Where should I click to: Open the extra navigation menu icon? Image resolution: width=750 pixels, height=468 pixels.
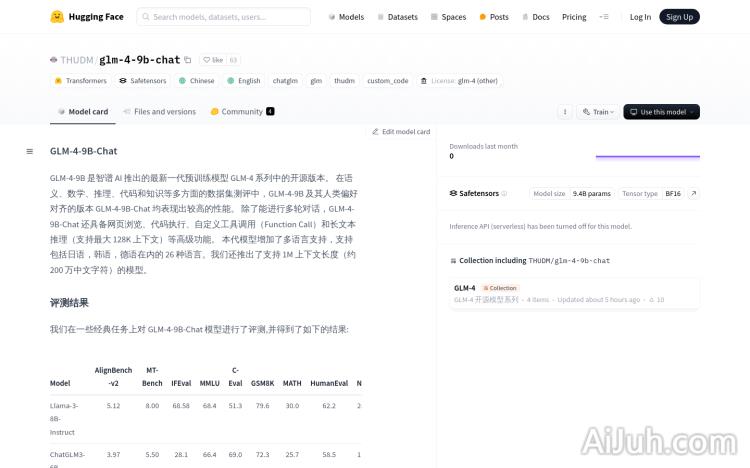(x=603, y=17)
